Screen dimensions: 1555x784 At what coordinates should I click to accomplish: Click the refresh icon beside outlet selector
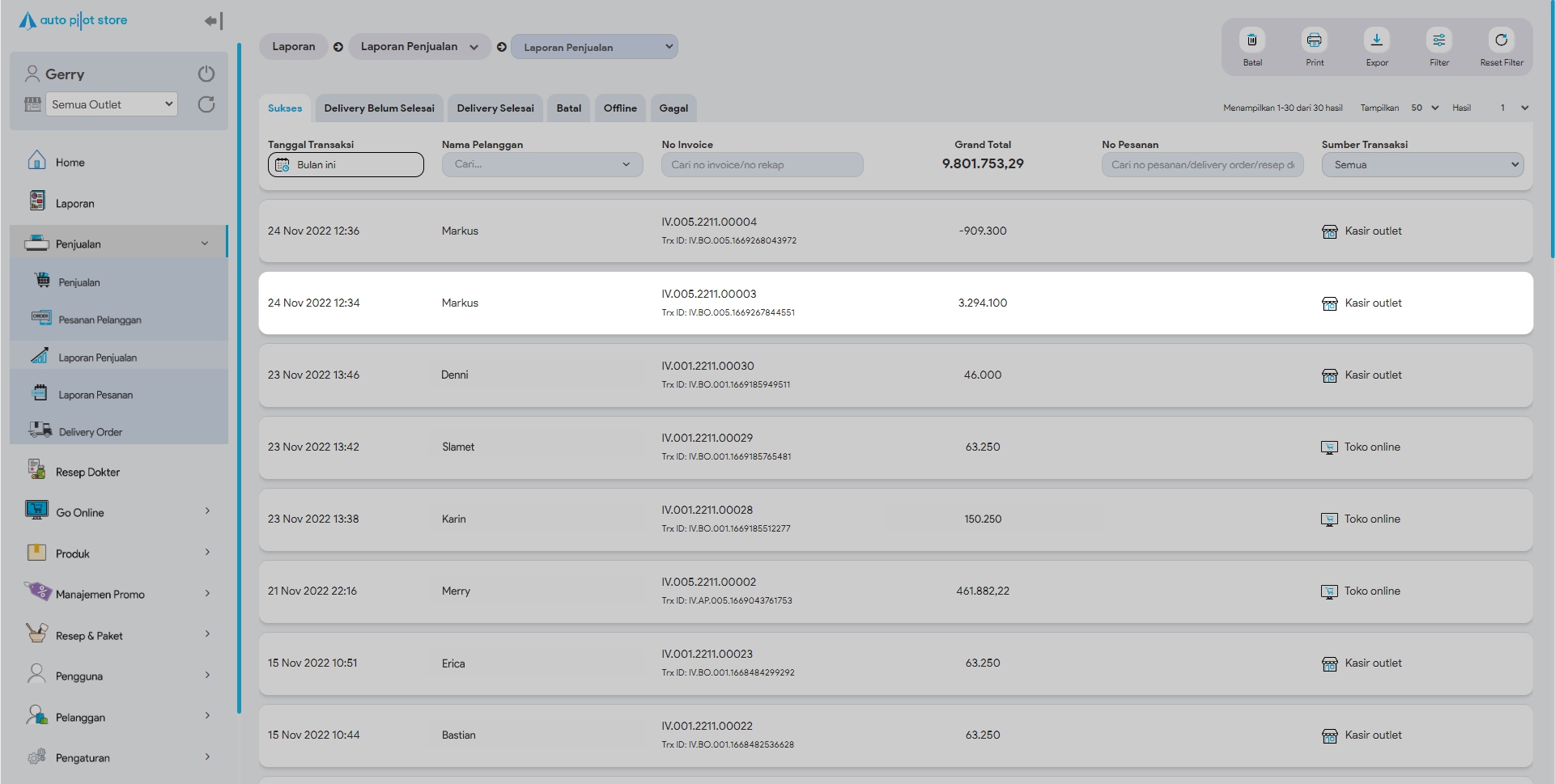pos(206,104)
